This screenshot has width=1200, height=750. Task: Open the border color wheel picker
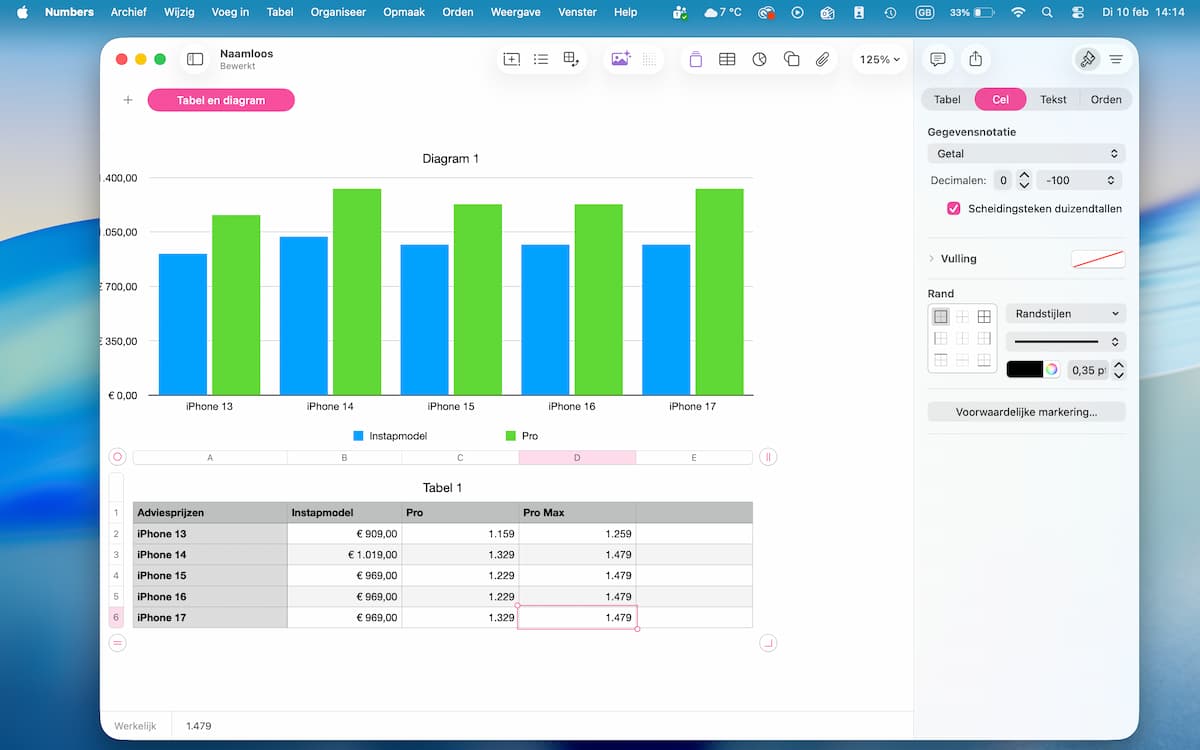1052,369
